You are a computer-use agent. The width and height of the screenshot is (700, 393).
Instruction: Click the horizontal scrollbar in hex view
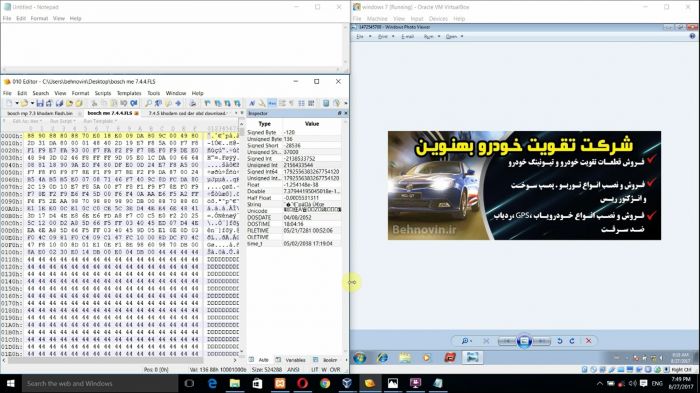[119, 360]
